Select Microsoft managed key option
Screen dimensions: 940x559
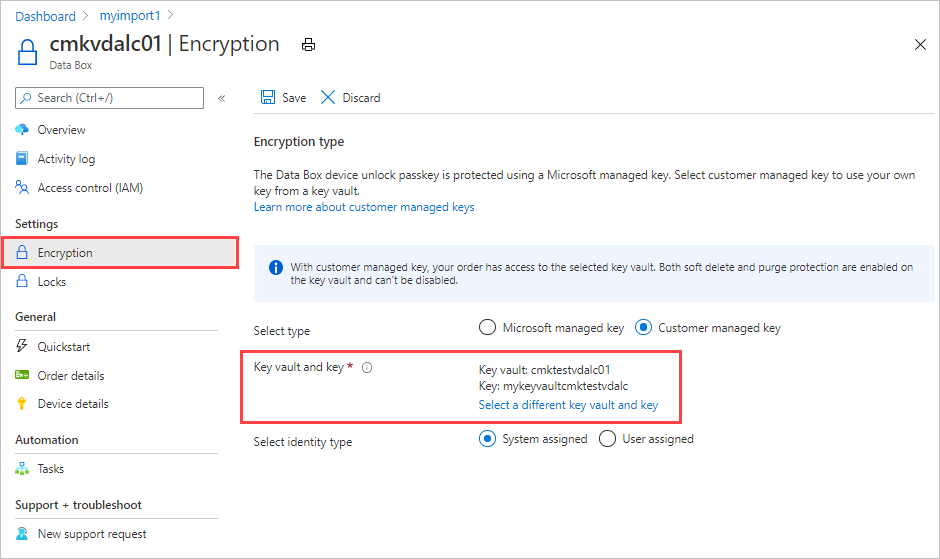(x=488, y=327)
